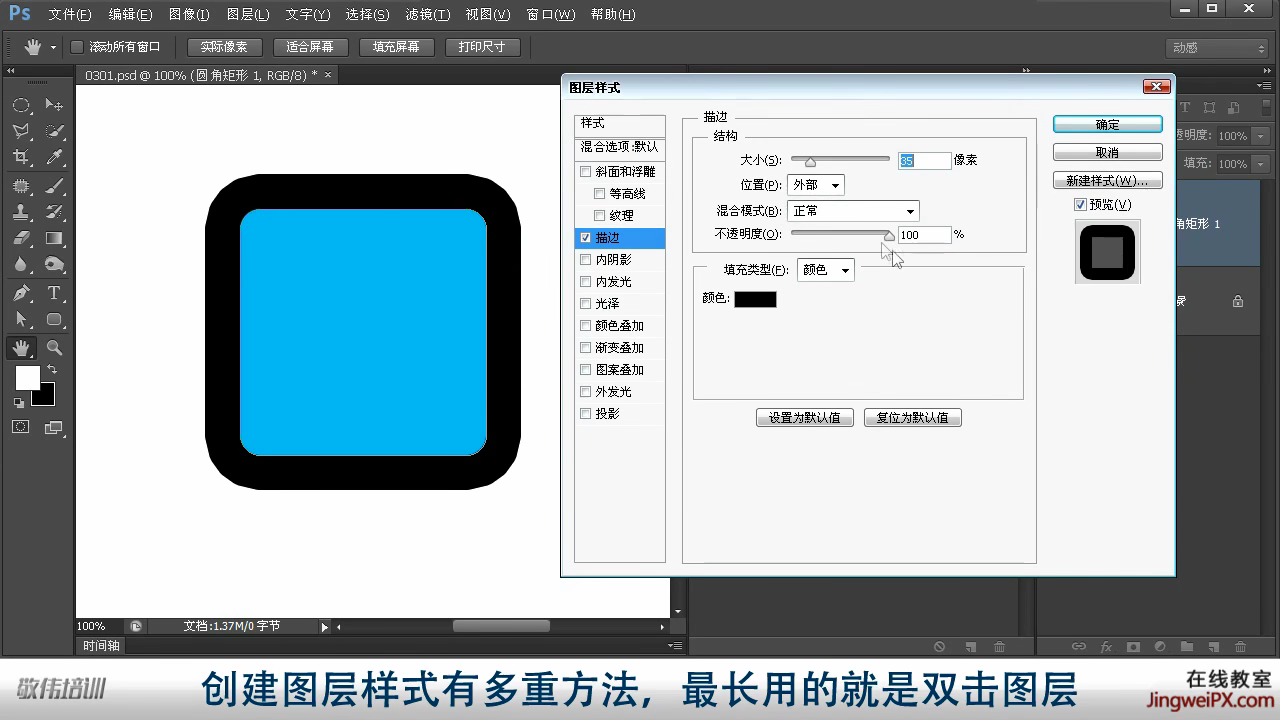Open the 文件 menu
Viewport: 1280px width, 720px height.
70,15
